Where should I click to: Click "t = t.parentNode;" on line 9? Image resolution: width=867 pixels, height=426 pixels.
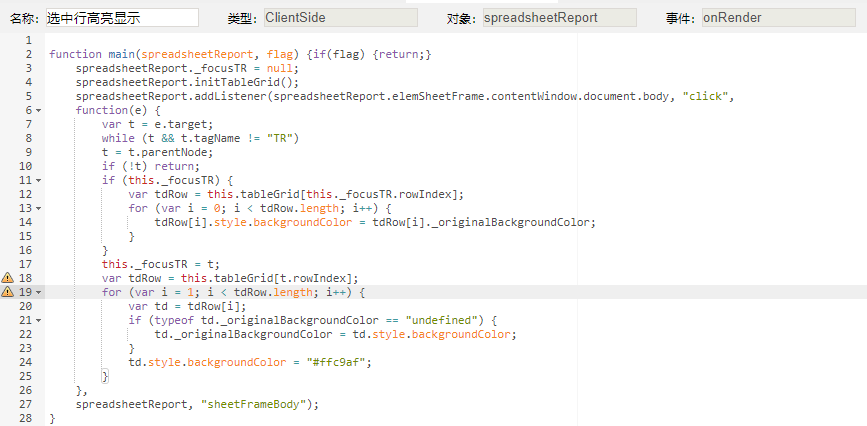pos(157,152)
